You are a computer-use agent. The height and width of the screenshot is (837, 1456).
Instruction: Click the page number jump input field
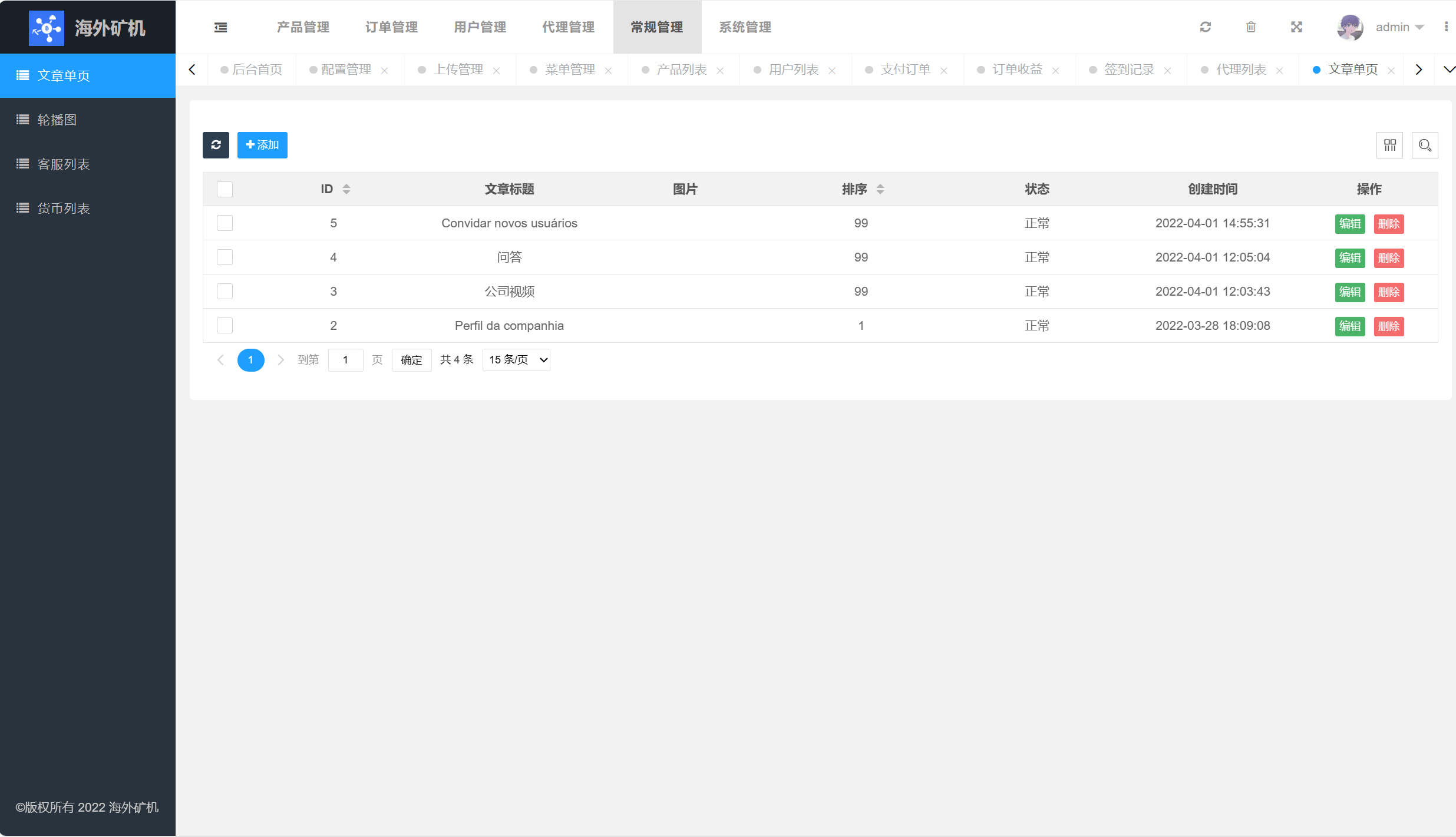pyautogui.click(x=345, y=360)
